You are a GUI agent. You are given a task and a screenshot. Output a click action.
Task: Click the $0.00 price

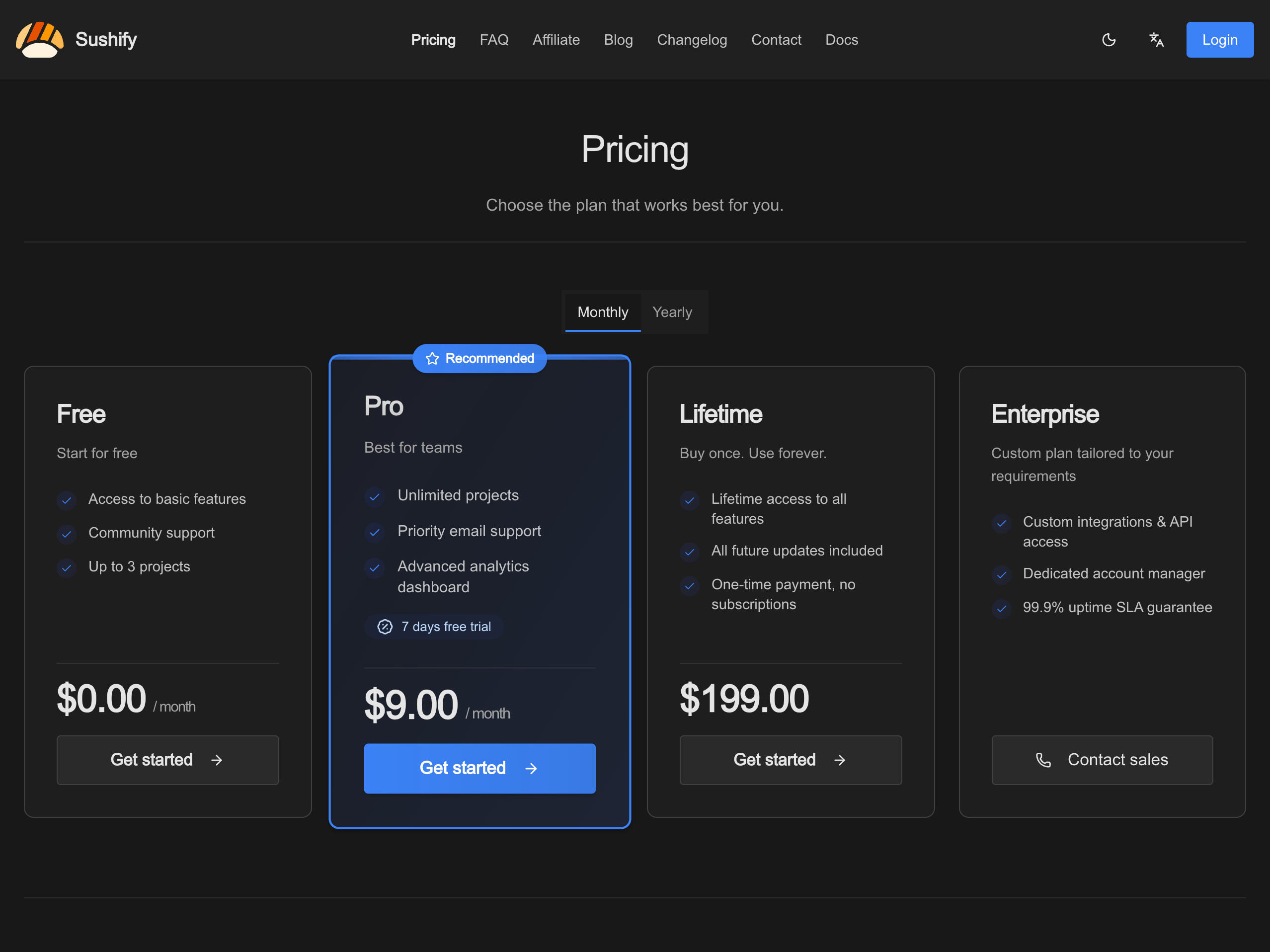(x=102, y=699)
